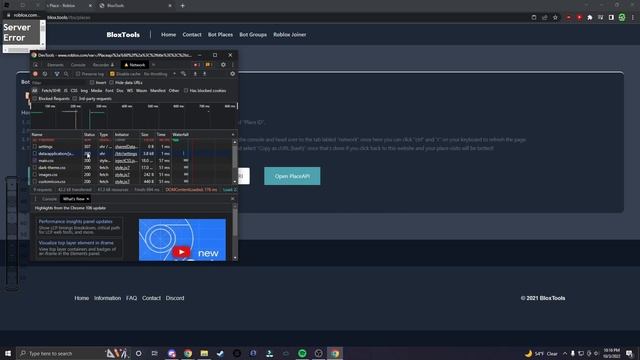
Task: Open Bot Places nav link
Action: pos(220,35)
